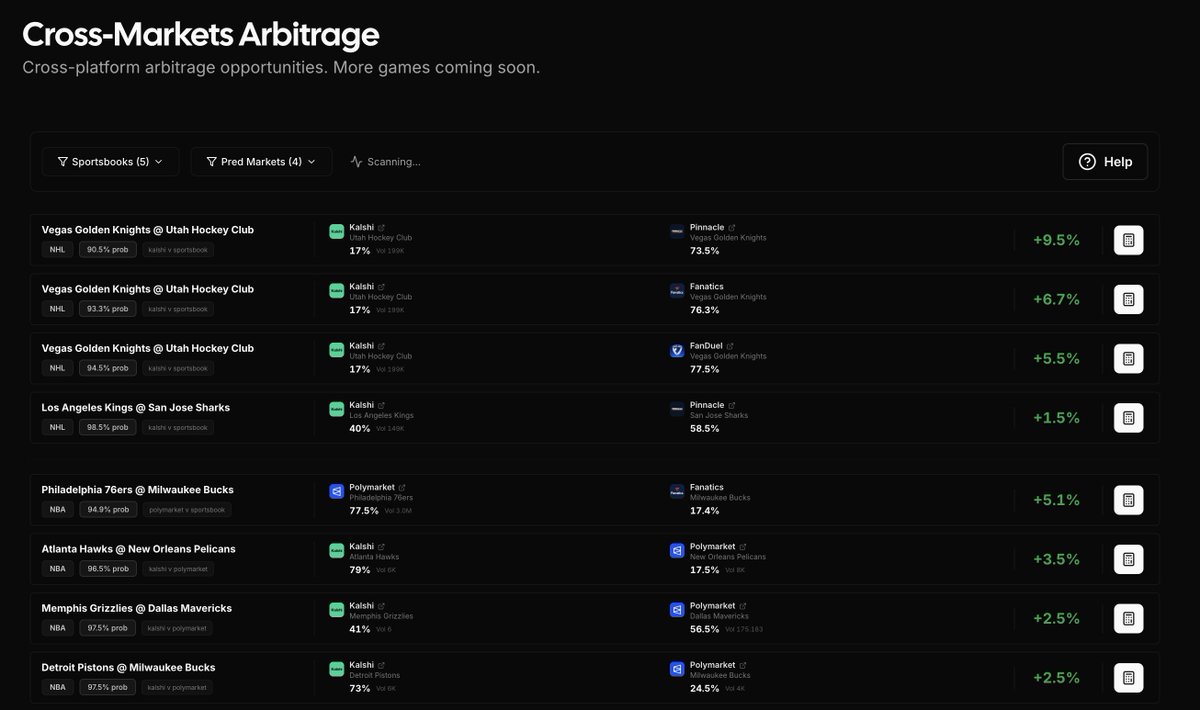Click the 40% Los Angeles Kings odds
The width and height of the screenshot is (1200, 710).
click(x=360, y=428)
